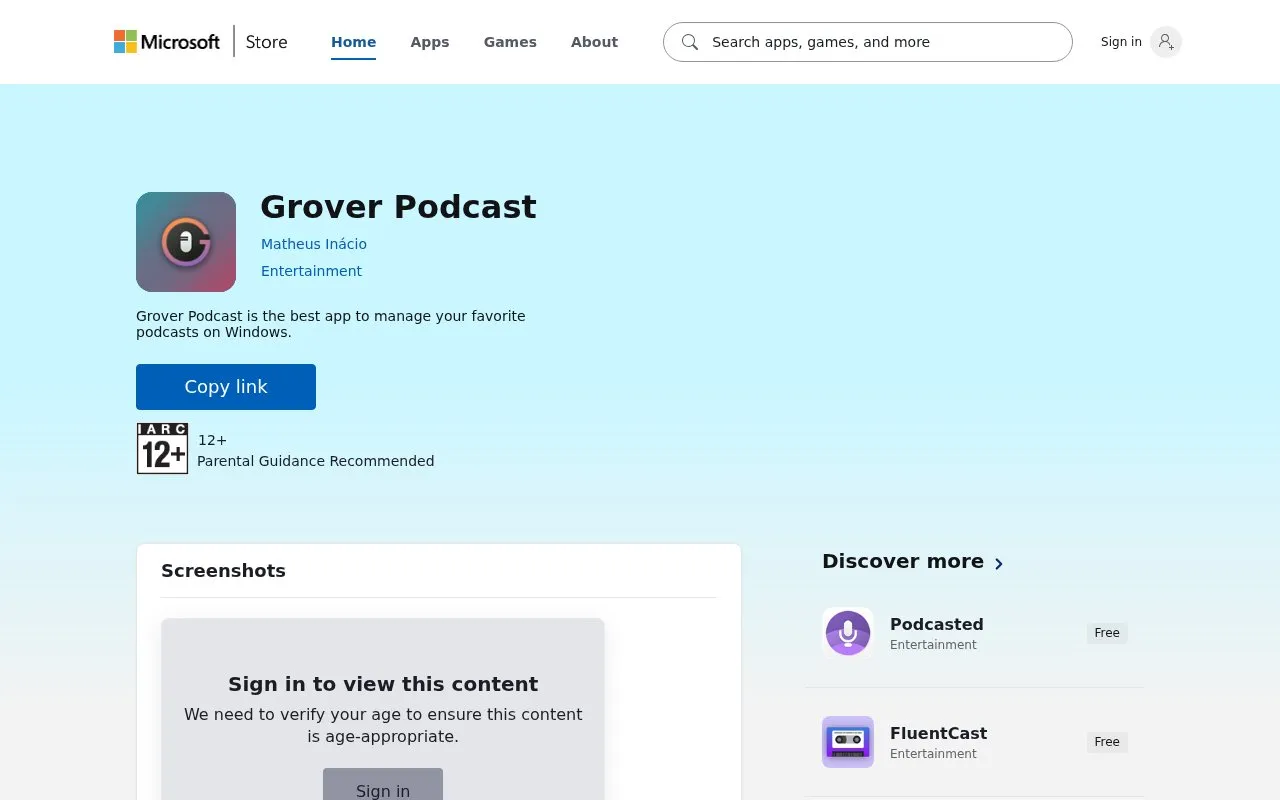Focus the search apps and games field
Screen dimensions: 1280x800
tap(868, 42)
